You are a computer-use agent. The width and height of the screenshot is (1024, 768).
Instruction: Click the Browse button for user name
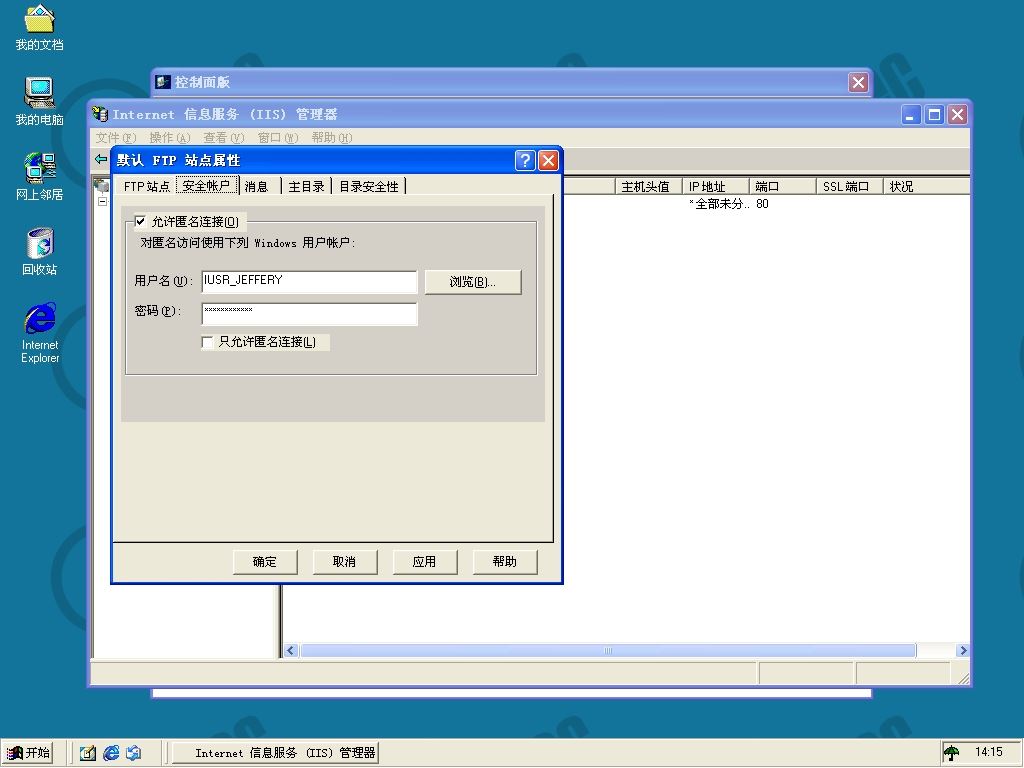tap(473, 282)
